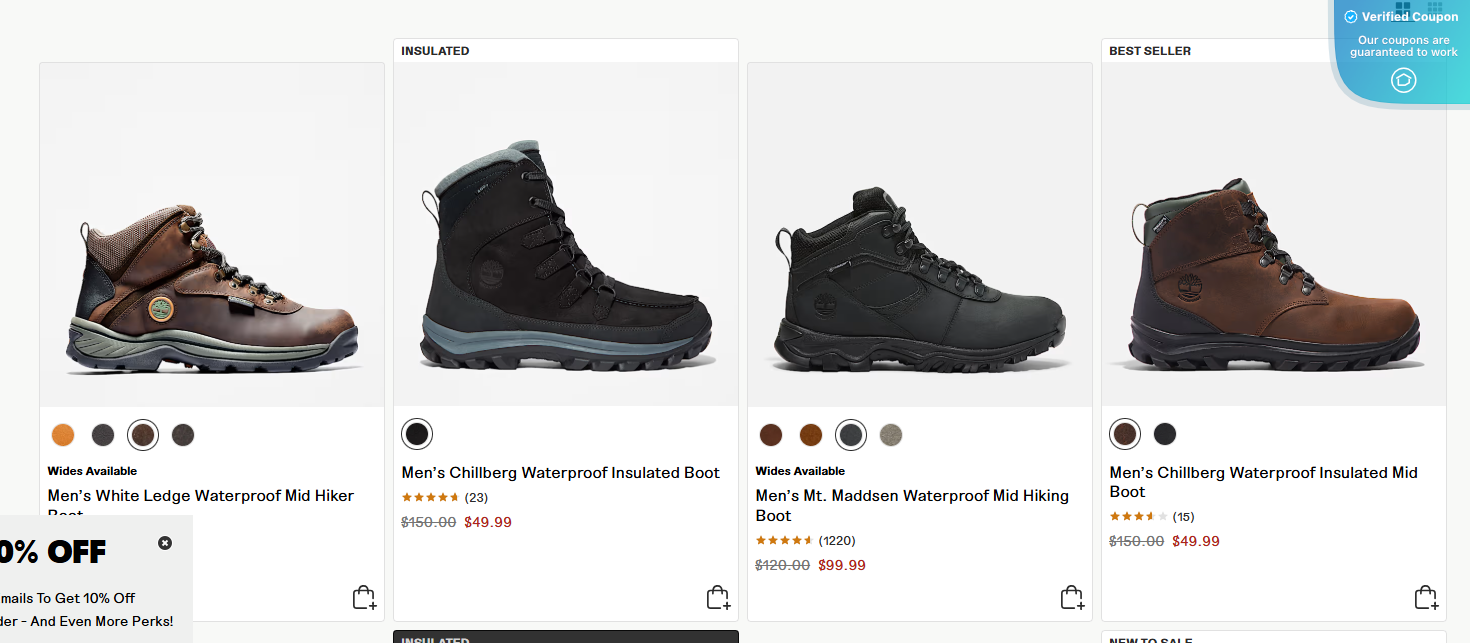The height and width of the screenshot is (643, 1470).
Task: Select the gray colorway on Mt. Maddsen boot
Action: pyautogui.click(x=851, y=434)
